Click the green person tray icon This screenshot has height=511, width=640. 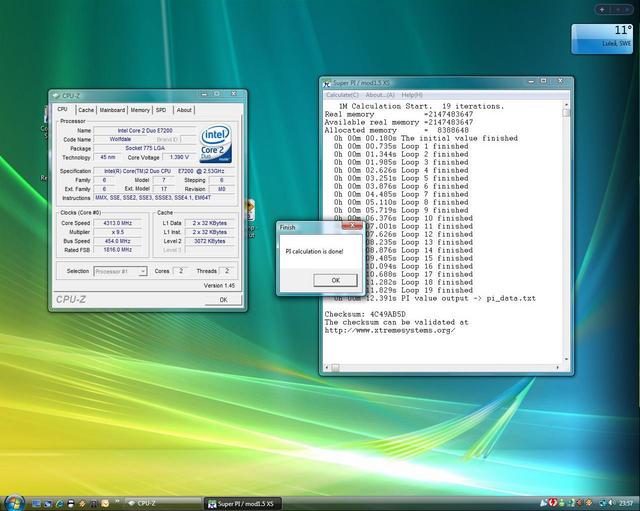tap(562, 503)
